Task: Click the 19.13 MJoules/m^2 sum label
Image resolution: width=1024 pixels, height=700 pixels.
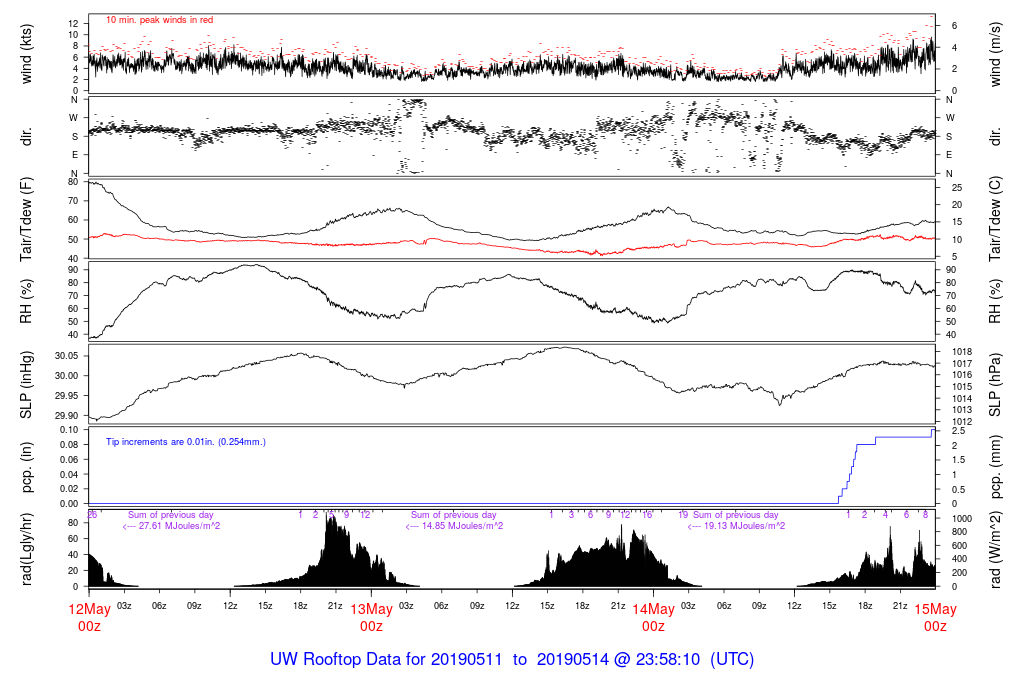Action: 736,526
